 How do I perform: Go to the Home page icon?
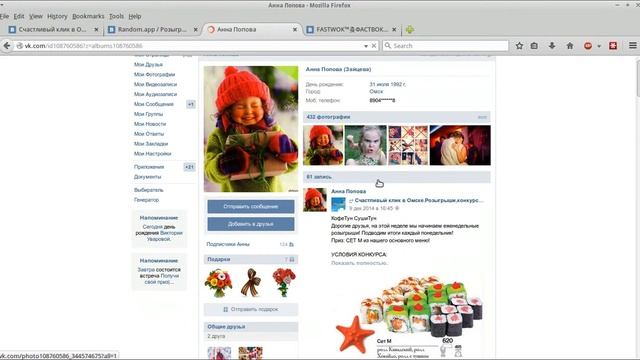point(570,46)
